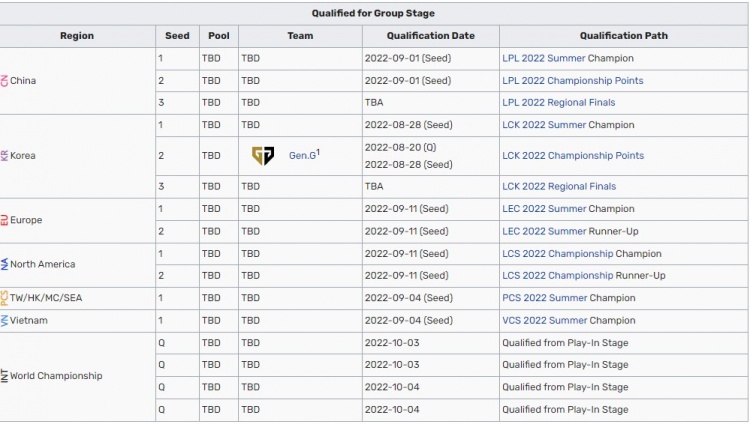This screenshot has width=750, height=424.
Task: Open LEC 2022 Summer link in Runner-Up row
Action: (x=544, y=231)
